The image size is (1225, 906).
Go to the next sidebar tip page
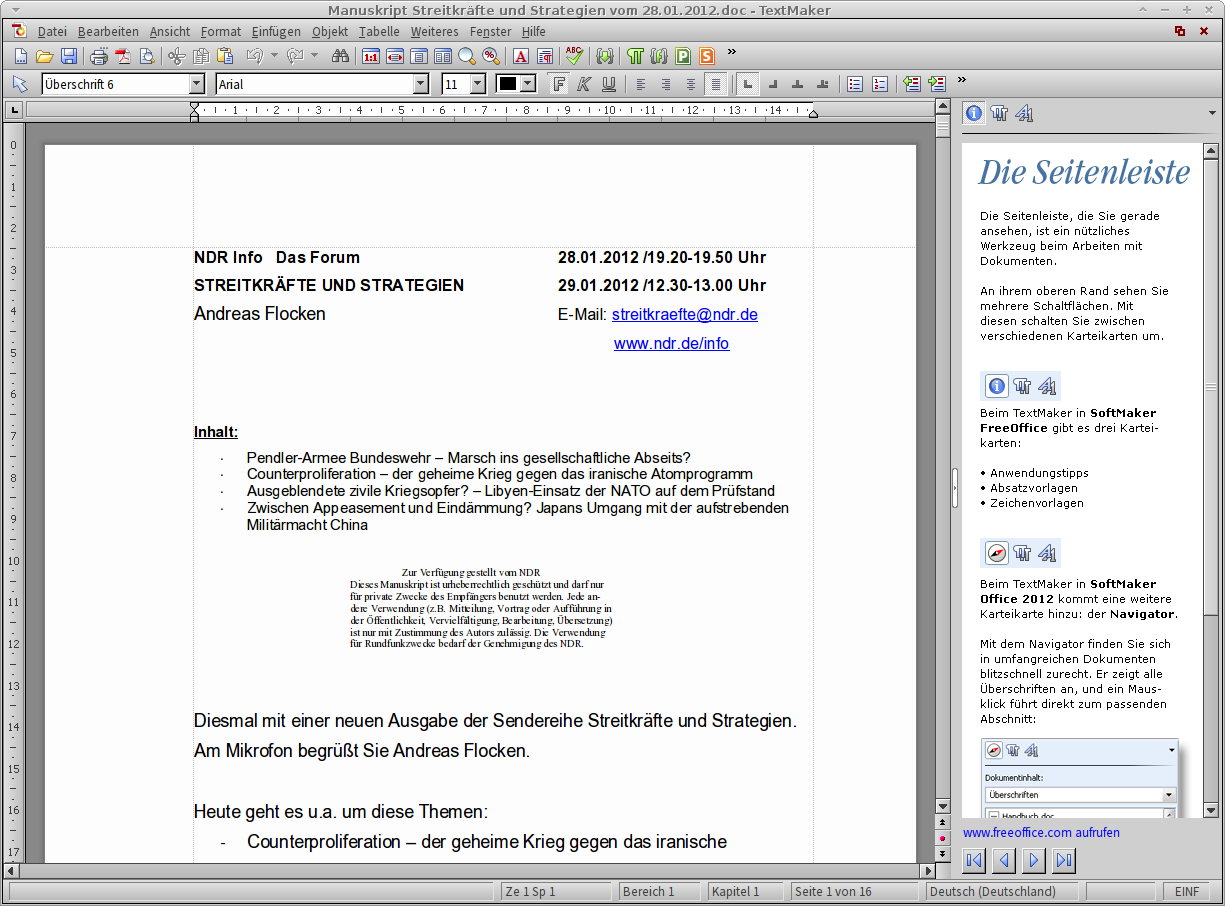click(1035, 860)
